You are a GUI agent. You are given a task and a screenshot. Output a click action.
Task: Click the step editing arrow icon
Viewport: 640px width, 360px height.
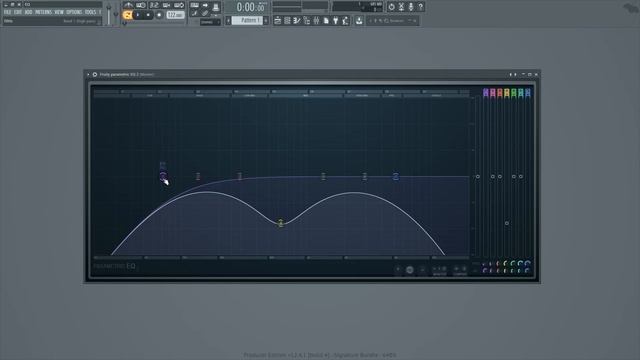pyautogui.click(x=205, y=5)
